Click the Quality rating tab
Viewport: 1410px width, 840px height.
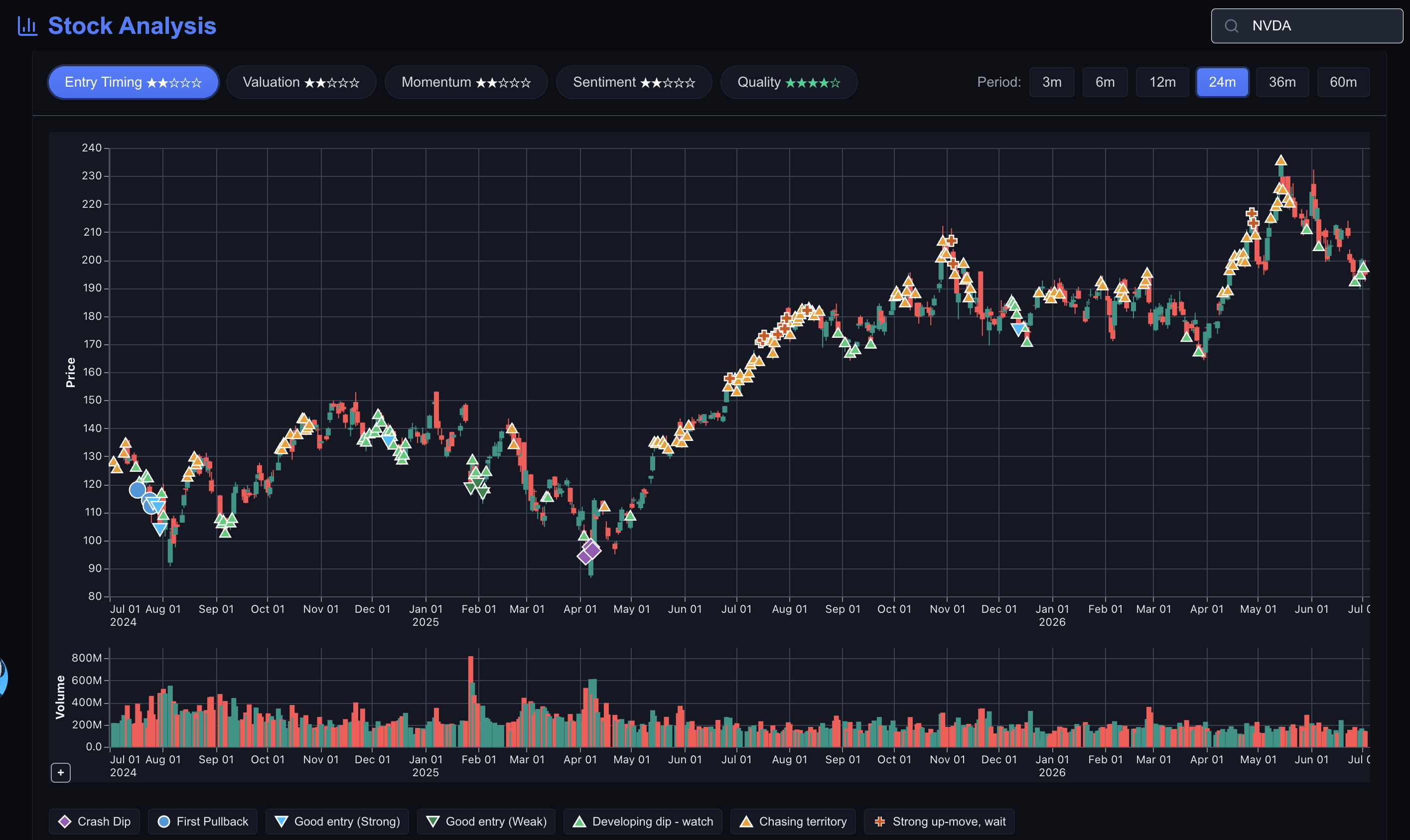pyautogui.click(x=789, y=82)
